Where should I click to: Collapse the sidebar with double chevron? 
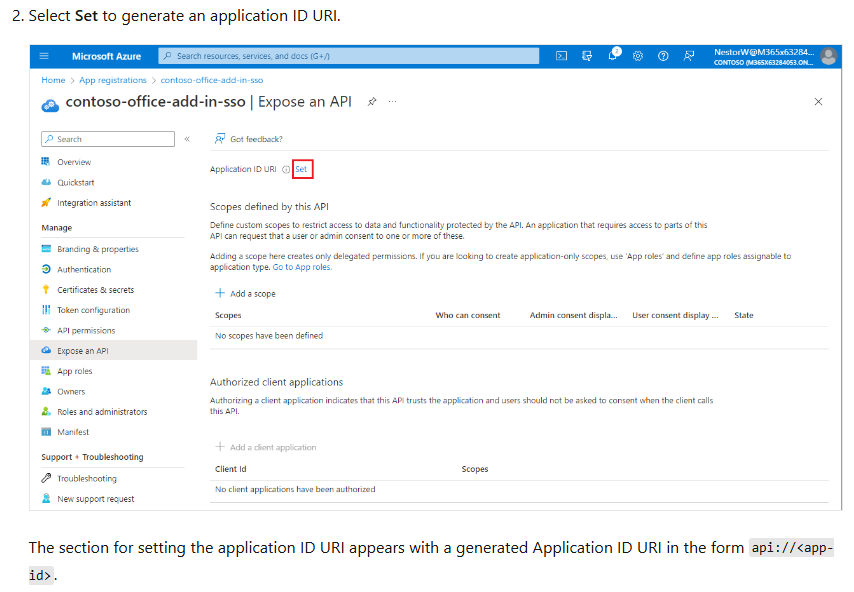(187, 139)
